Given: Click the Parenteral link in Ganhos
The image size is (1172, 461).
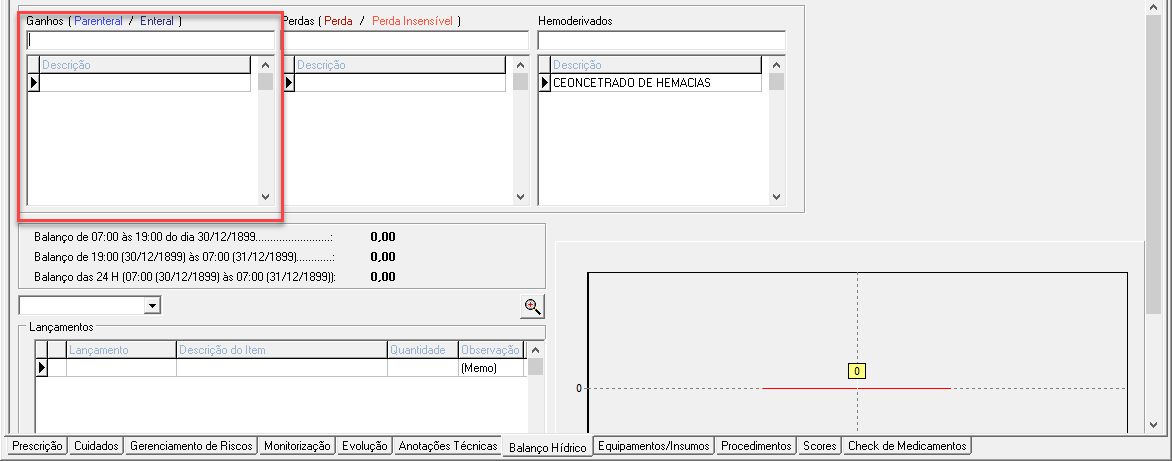Looking at the screenshot, I should pos(99,21).
